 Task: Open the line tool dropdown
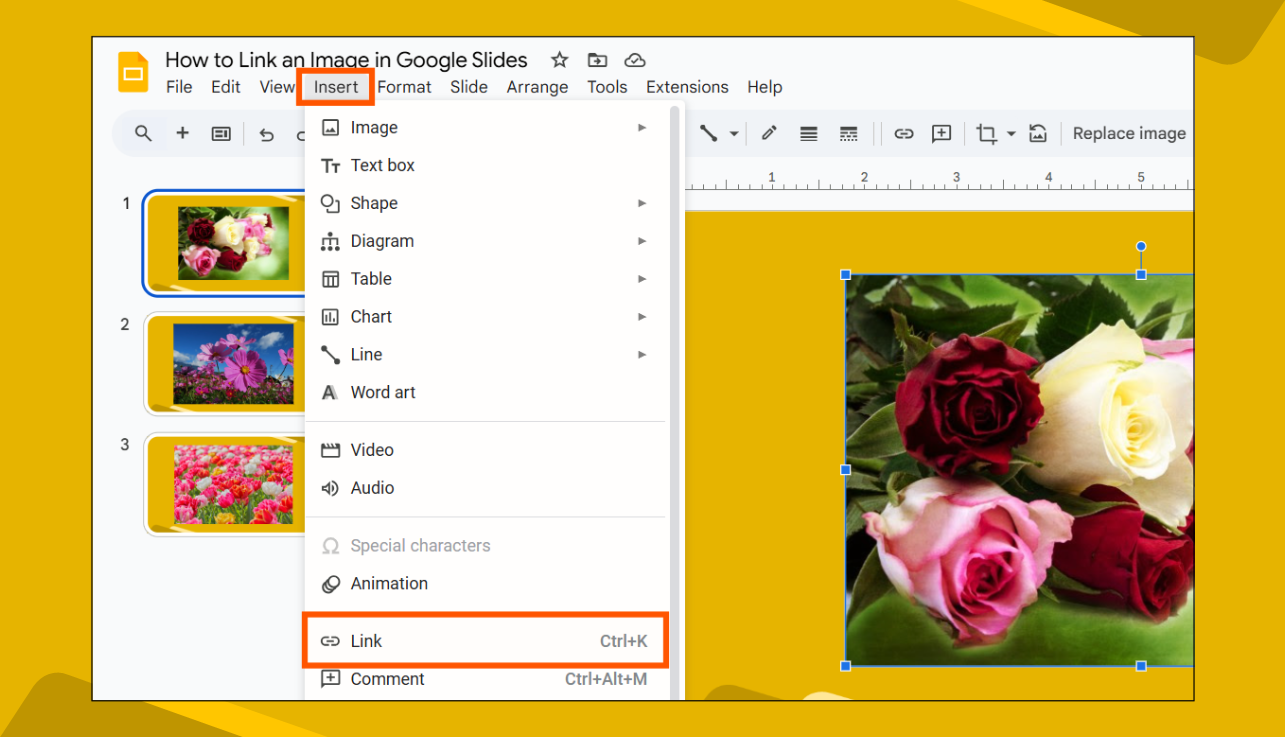(733, 133)
